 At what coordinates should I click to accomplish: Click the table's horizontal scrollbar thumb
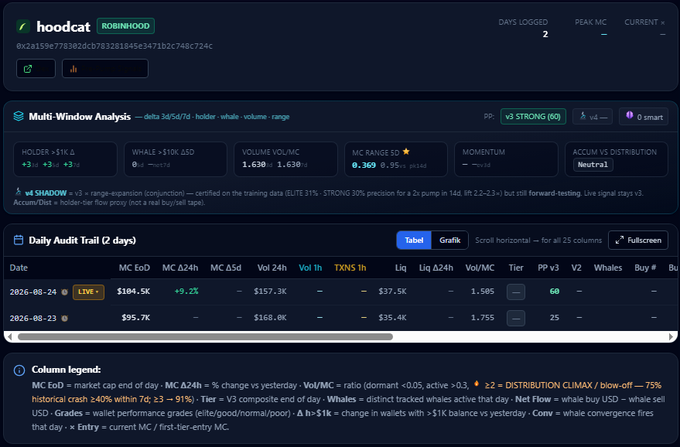(205, 337)
